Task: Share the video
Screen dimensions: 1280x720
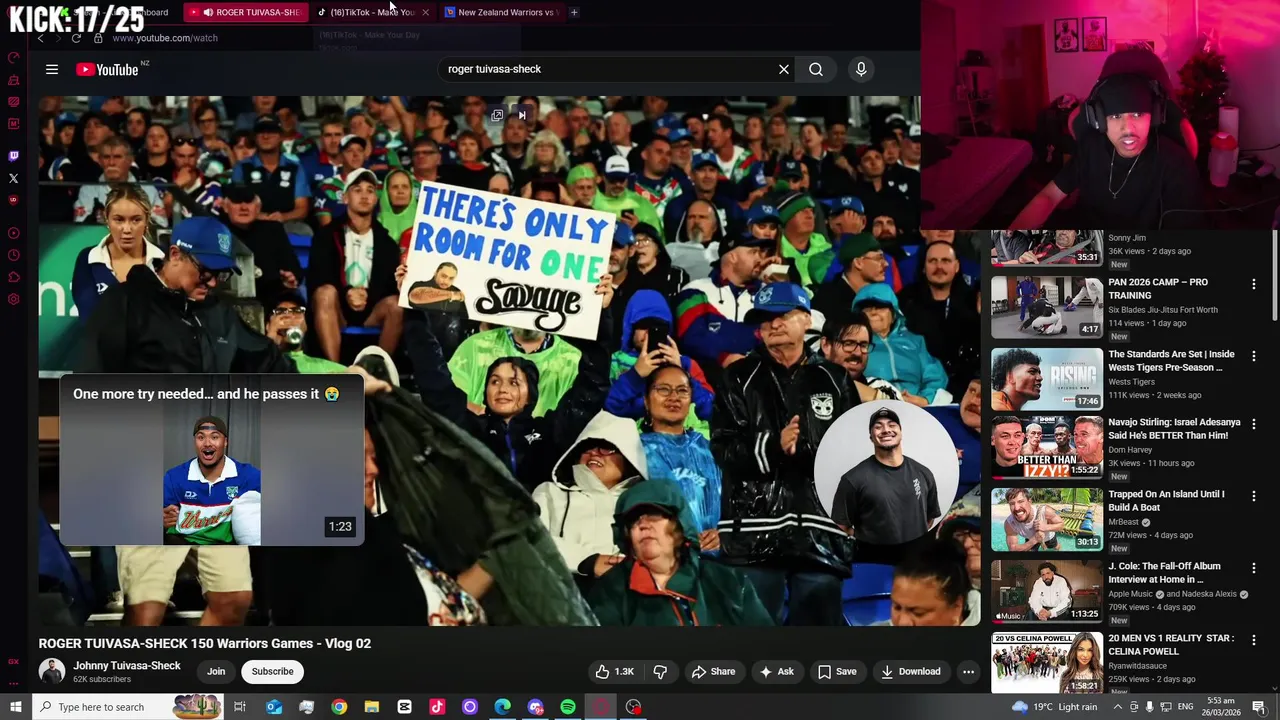Action: coord(714,672)
